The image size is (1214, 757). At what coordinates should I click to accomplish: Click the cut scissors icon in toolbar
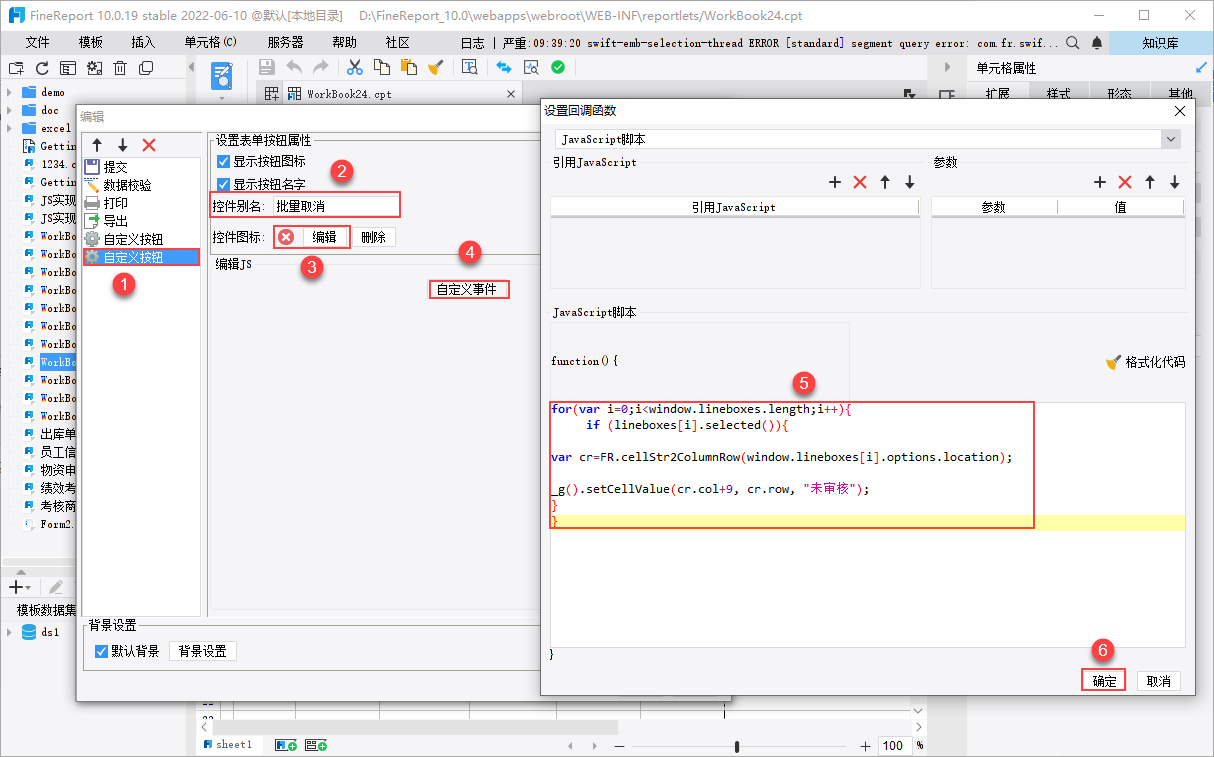point(354,67)
